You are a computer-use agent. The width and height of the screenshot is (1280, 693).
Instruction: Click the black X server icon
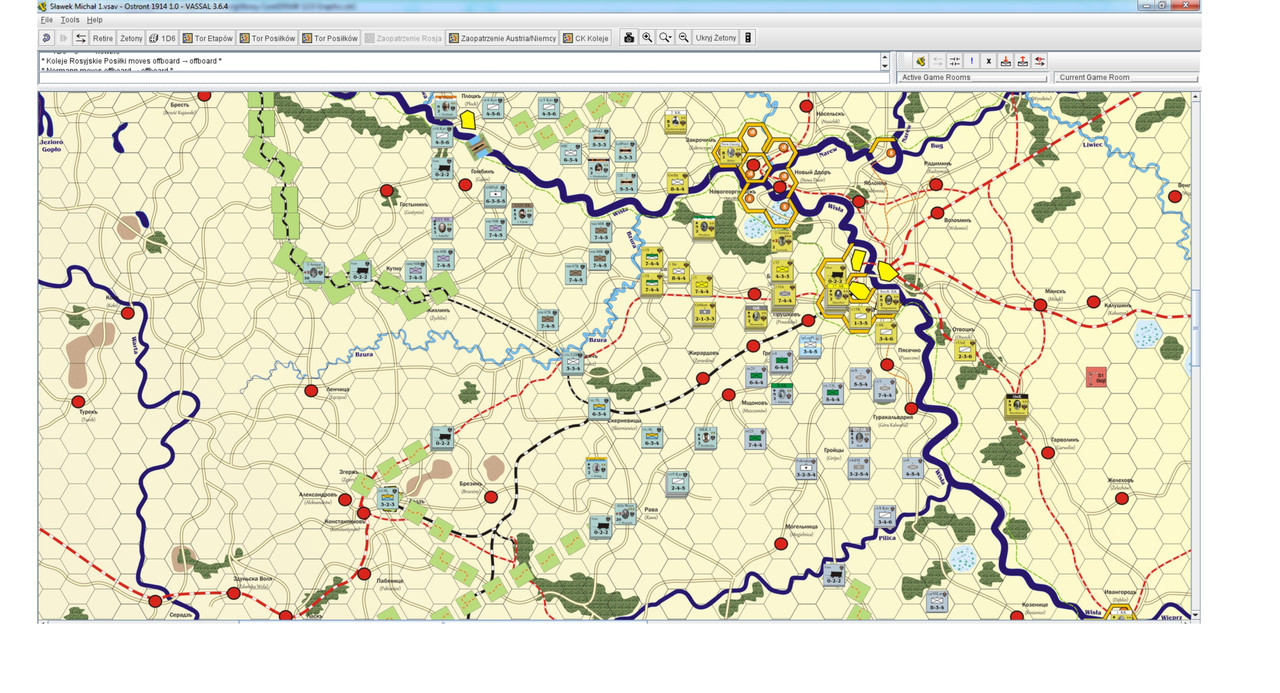coord(989,61)
